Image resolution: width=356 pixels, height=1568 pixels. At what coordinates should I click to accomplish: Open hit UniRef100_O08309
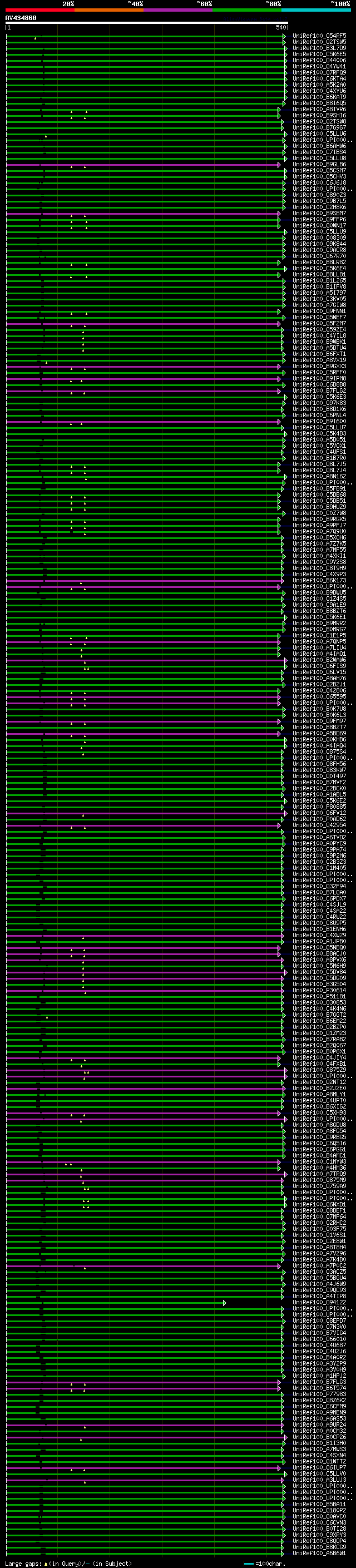click(x=319, y=238)
